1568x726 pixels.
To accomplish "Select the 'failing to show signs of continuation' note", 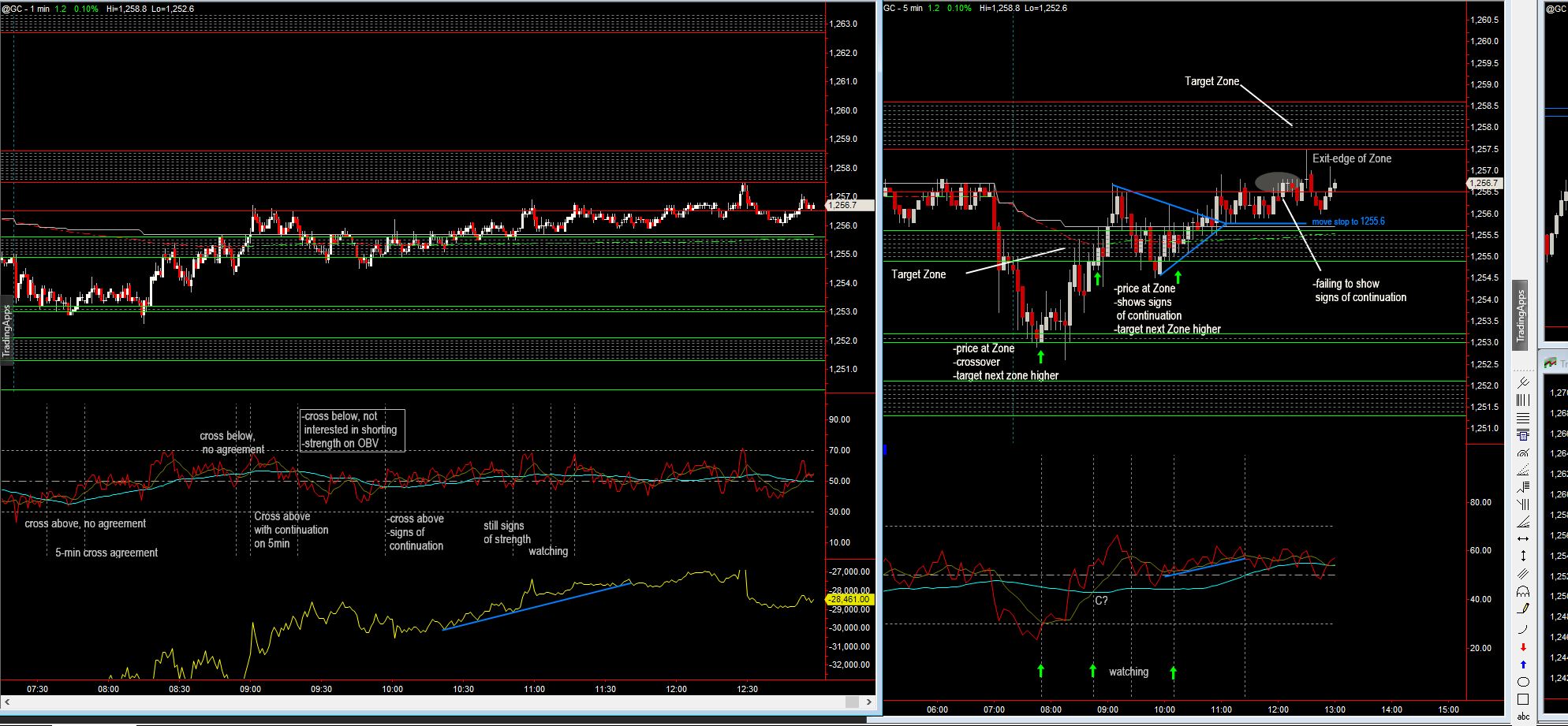I will pos(1360,290).
